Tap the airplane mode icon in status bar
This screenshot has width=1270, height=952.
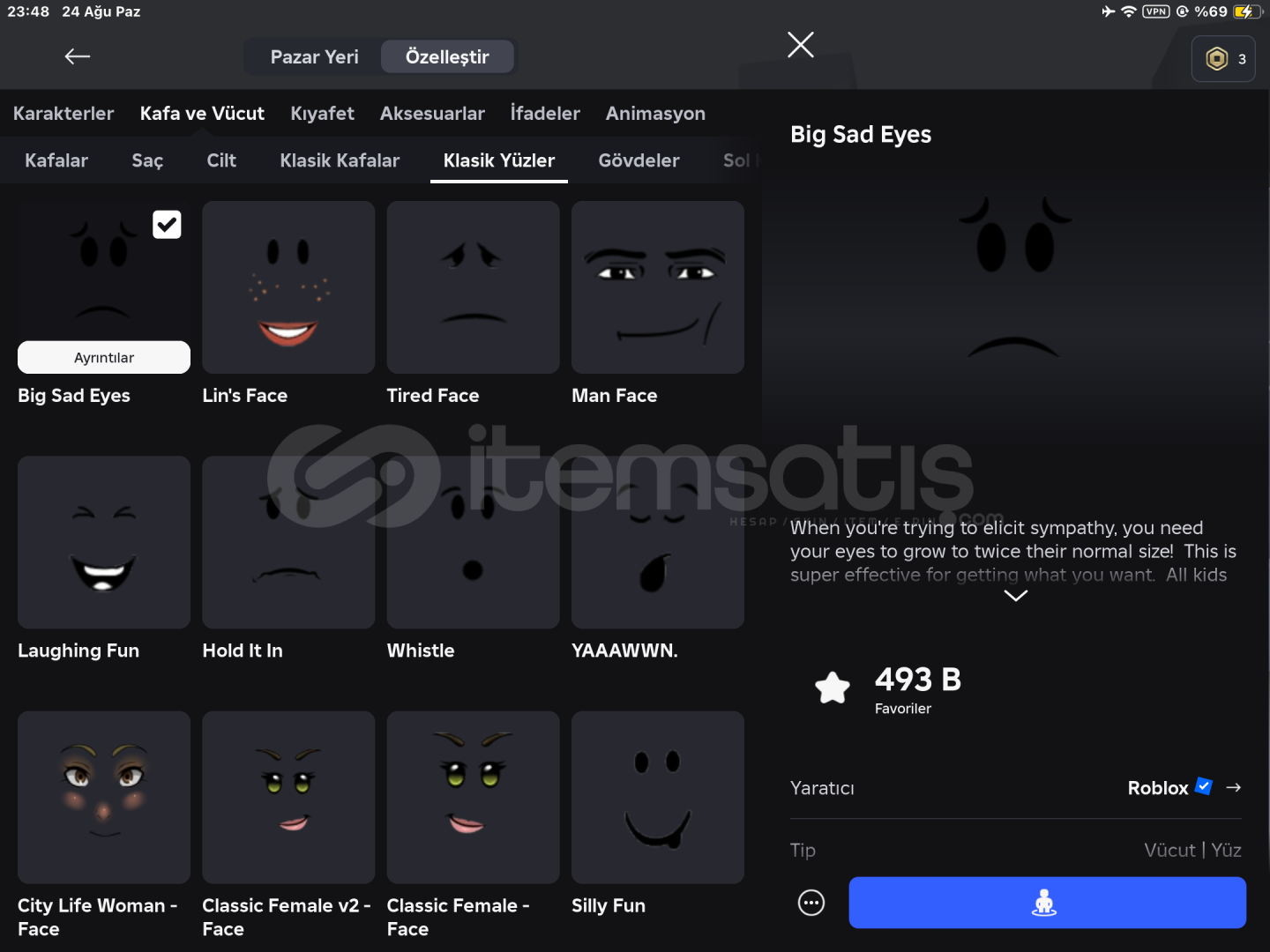click(1109, 11)
